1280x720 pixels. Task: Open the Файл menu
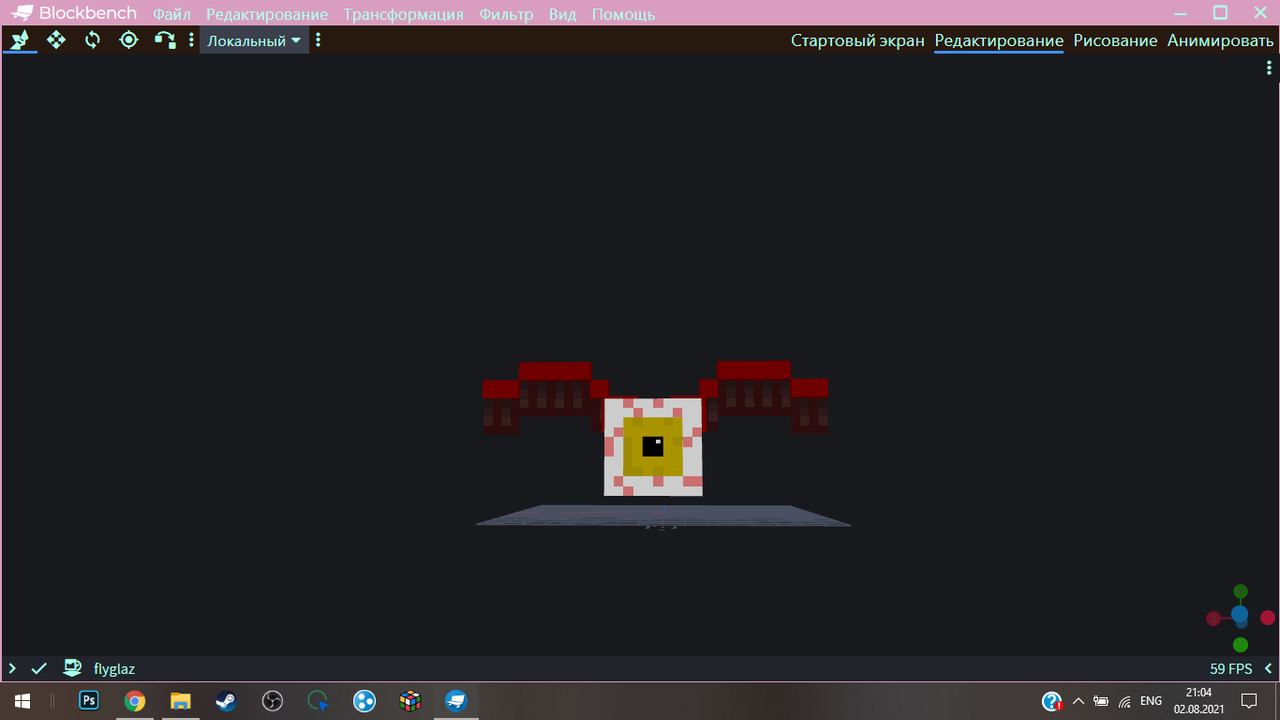(172, 14)
